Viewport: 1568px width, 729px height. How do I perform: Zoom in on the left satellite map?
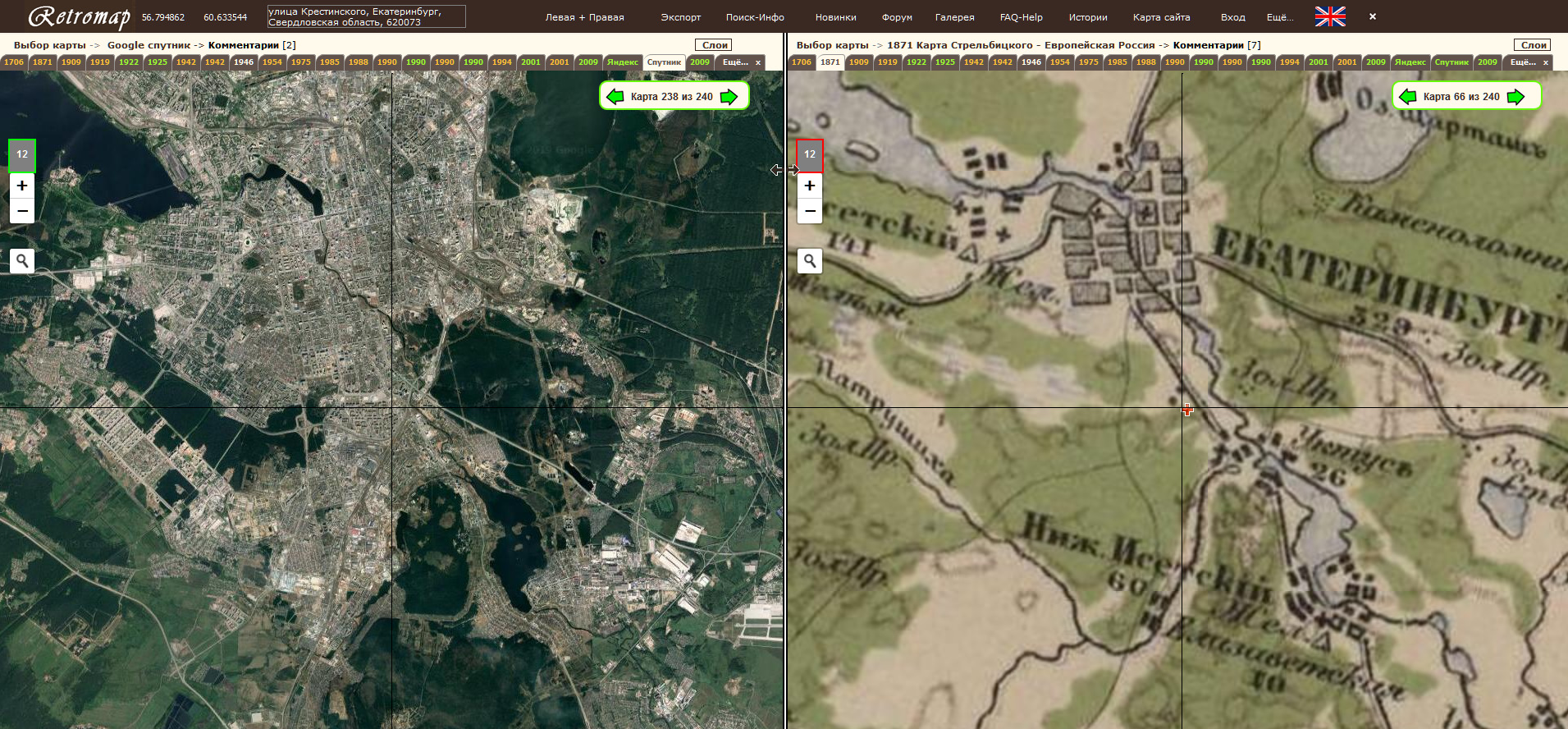(22, 186)
